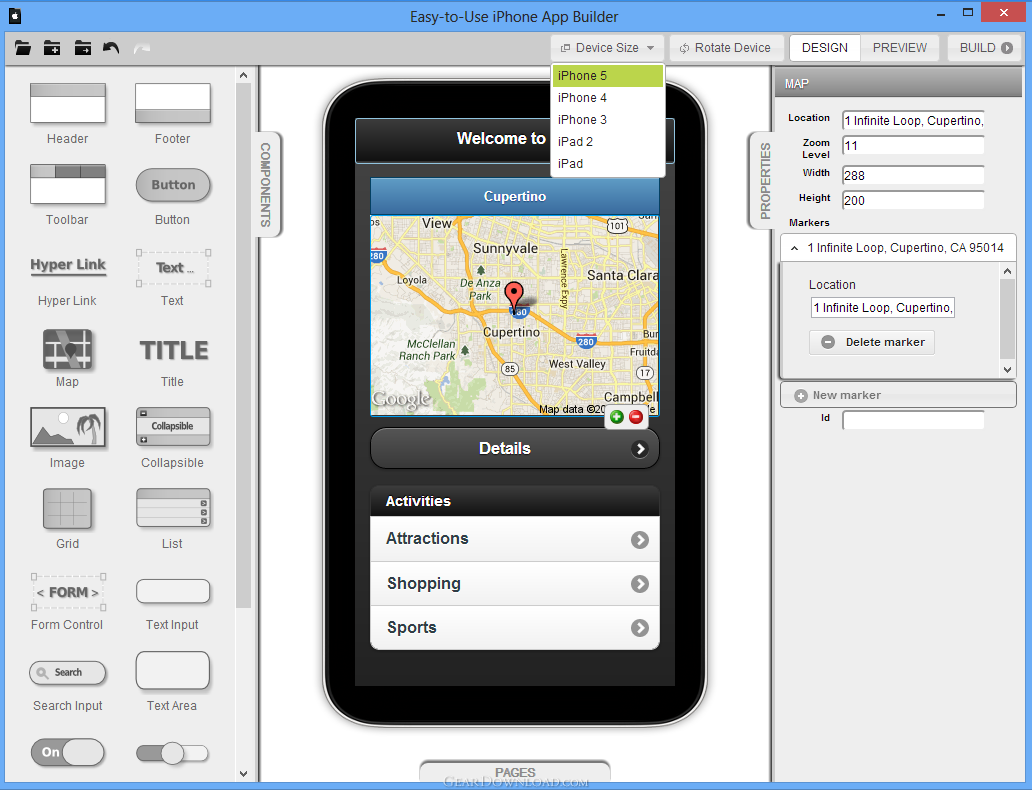1032x790 pixels.
Task: Select the Collapsible component
Action: (x=172, y=438)
